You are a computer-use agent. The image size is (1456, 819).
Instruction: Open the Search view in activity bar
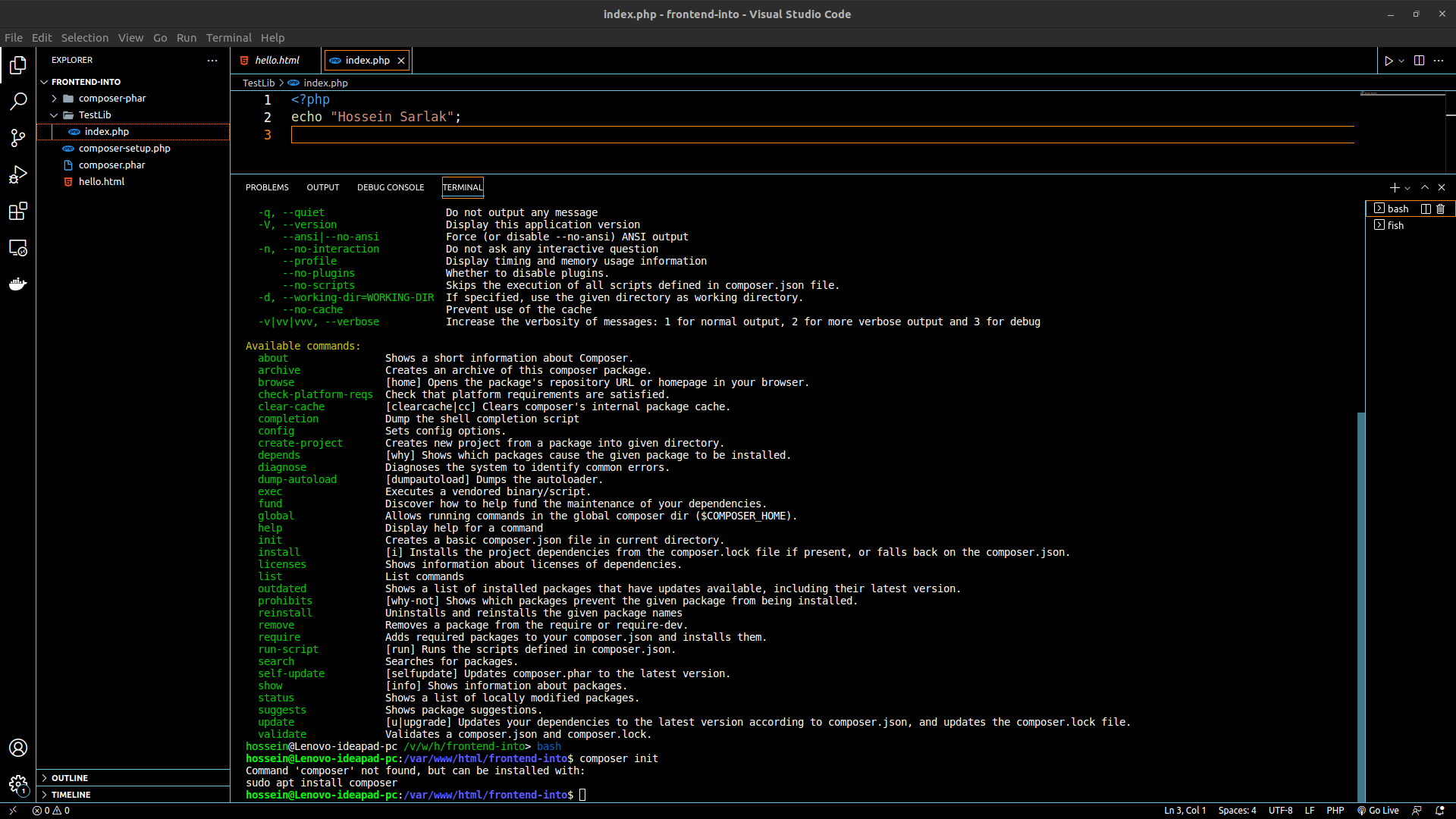(x=18, y=102)
